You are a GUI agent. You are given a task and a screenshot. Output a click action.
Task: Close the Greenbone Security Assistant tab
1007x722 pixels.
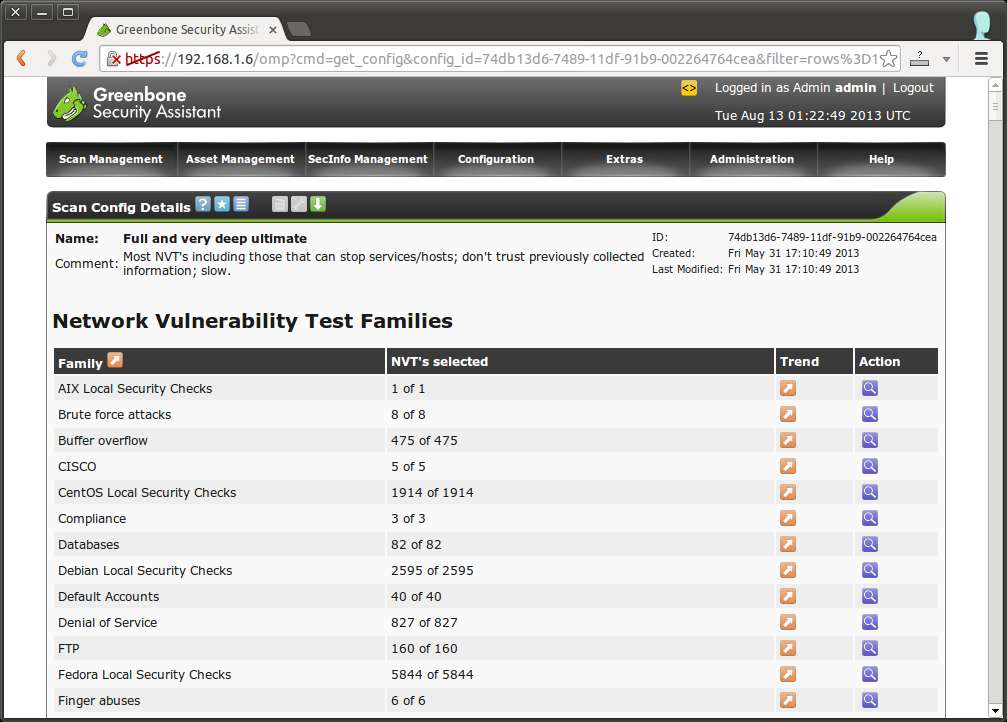(x=273, y=30)
